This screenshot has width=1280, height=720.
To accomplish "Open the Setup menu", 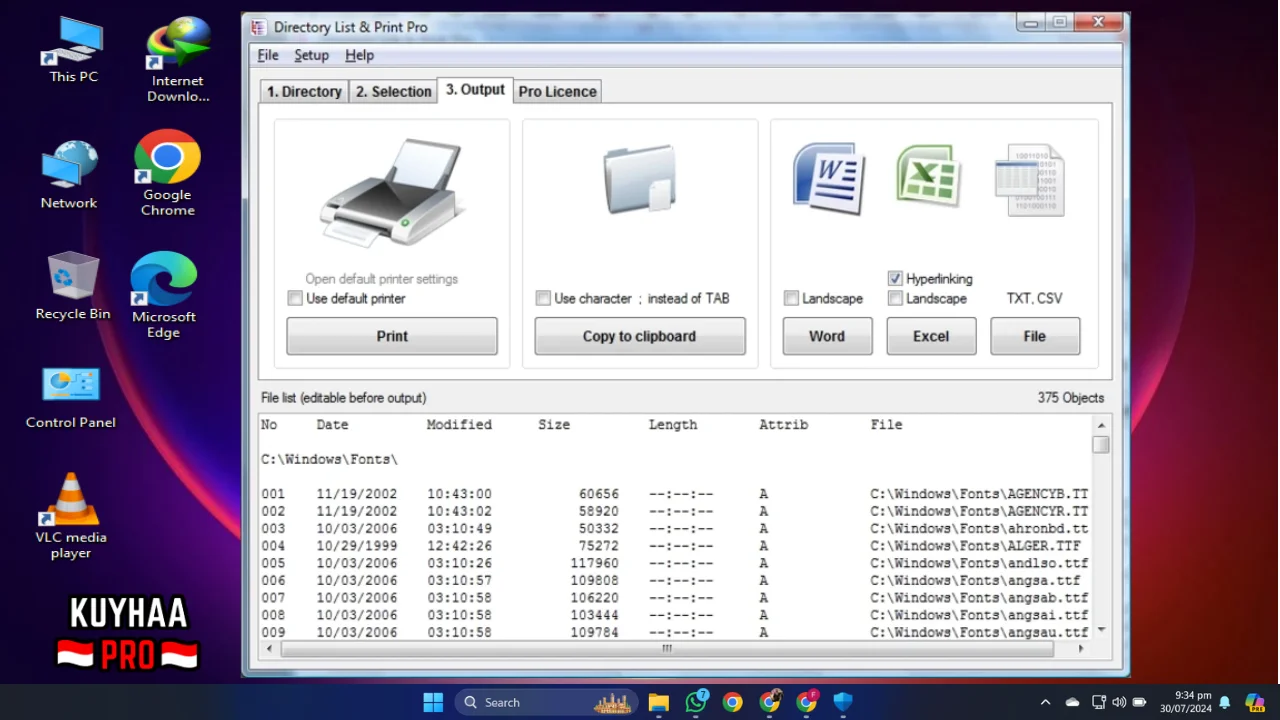I will point(311,55).
